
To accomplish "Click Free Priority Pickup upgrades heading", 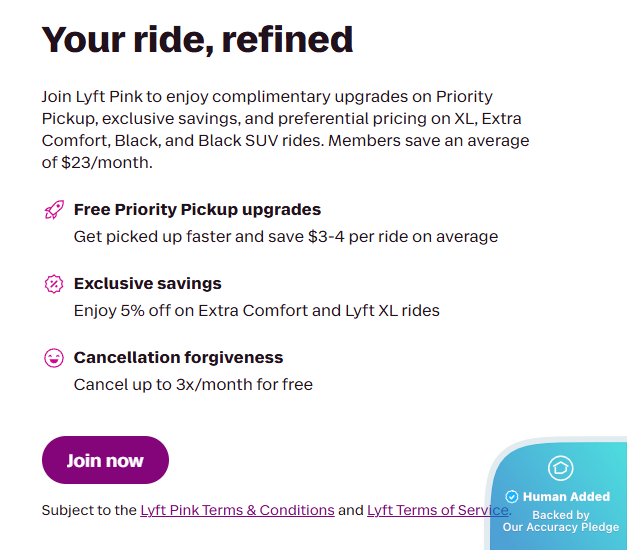I will [197, 210].
